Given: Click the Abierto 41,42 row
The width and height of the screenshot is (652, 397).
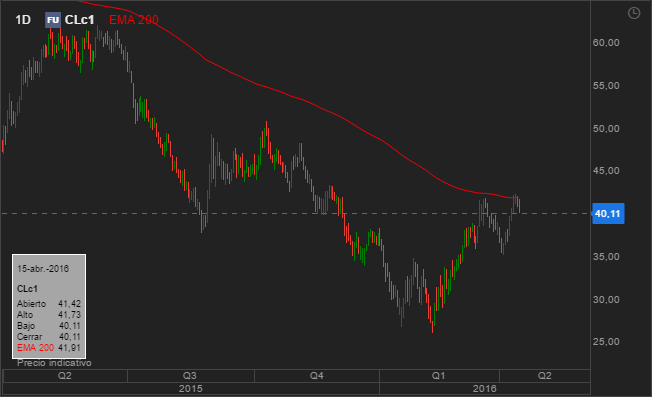Looking at the screenshot, I should 49,304.
